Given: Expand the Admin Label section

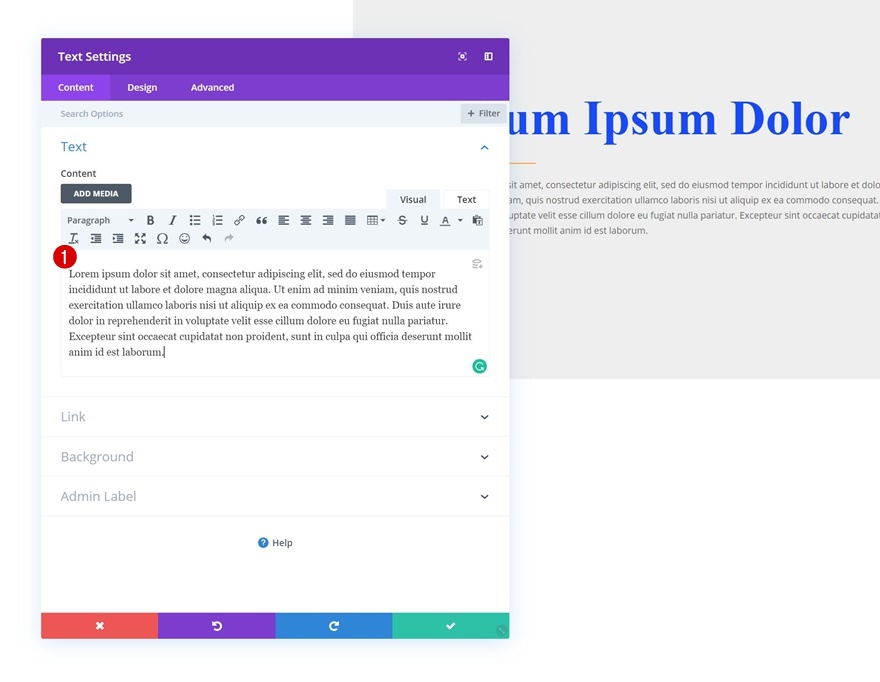Looking at the screenshot, I should [275, 497].
